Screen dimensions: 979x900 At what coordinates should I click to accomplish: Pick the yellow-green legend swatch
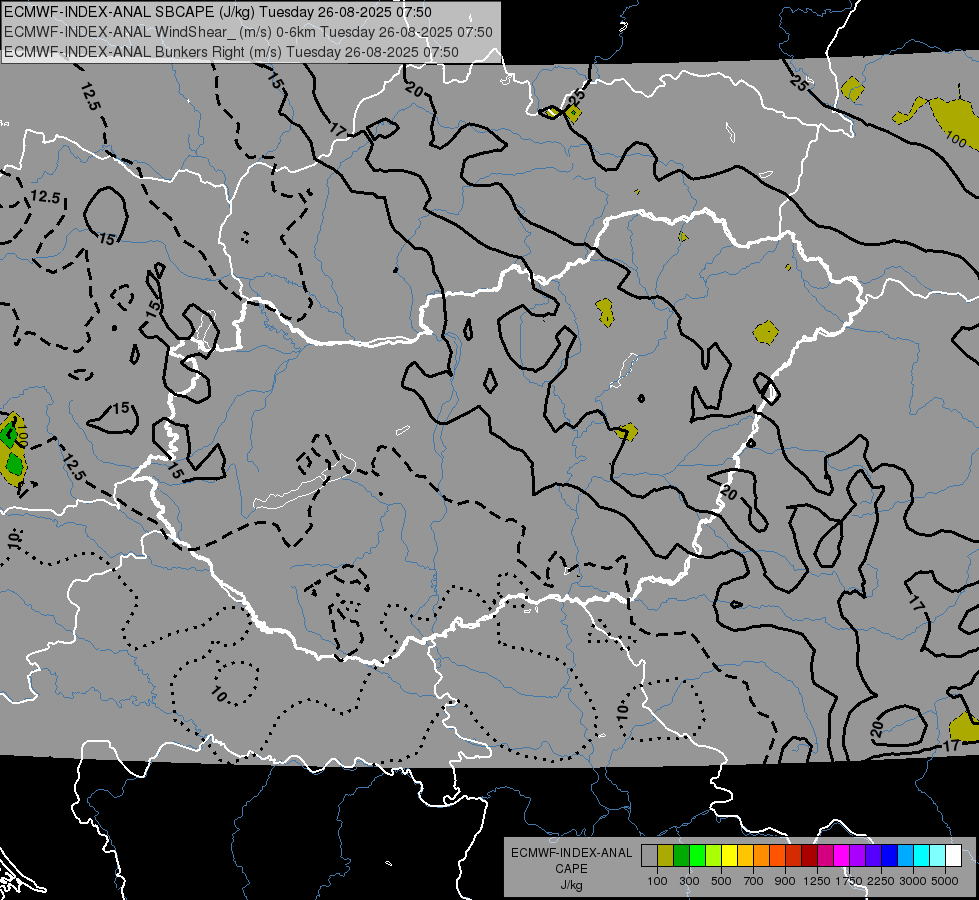714,855
